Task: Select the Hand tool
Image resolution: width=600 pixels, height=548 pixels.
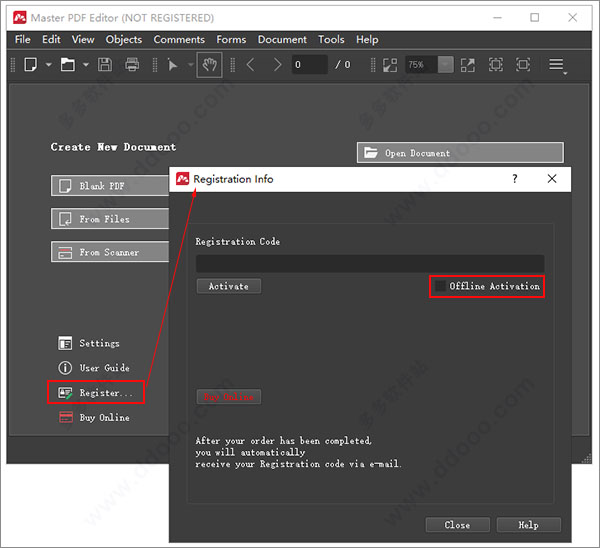Action: click(209, 65)
